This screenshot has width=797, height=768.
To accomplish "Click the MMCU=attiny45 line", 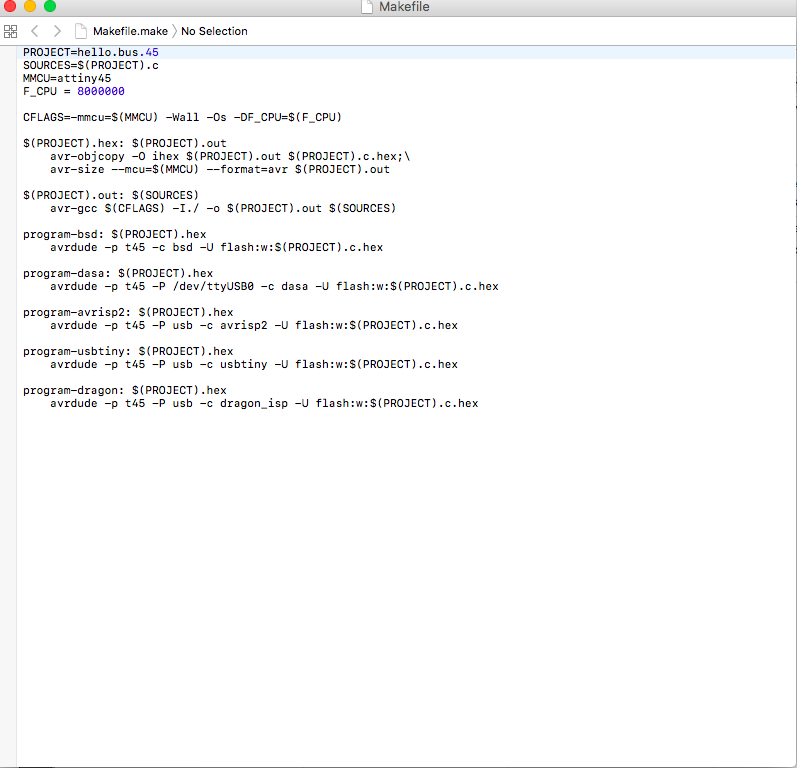I will pos(67,78).
